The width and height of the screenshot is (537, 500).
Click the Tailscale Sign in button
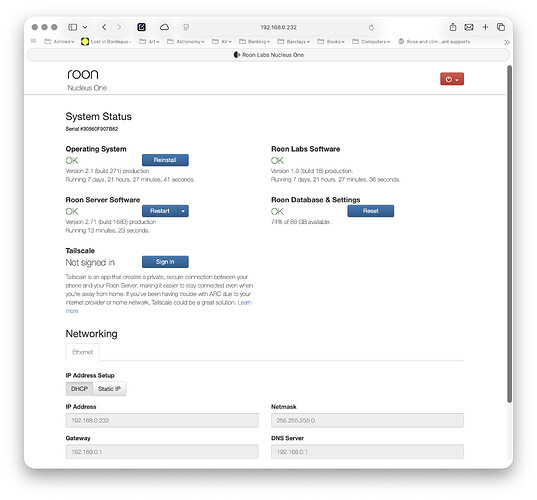[165, 262]
